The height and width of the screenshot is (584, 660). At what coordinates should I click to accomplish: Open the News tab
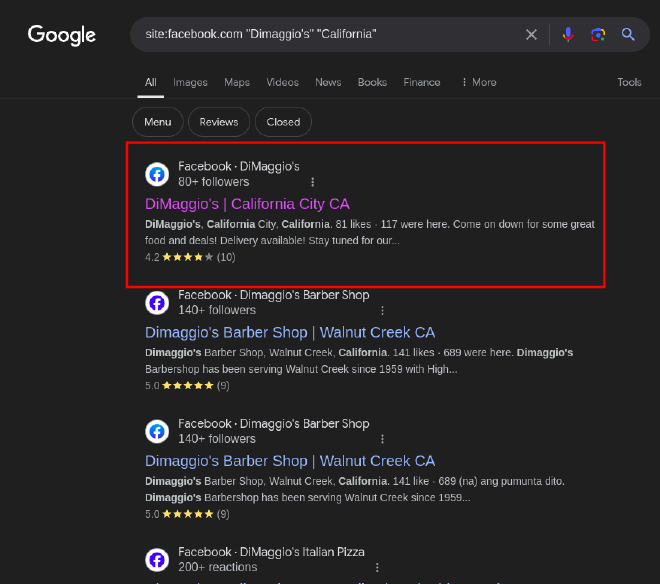click(x=328, y=82)
